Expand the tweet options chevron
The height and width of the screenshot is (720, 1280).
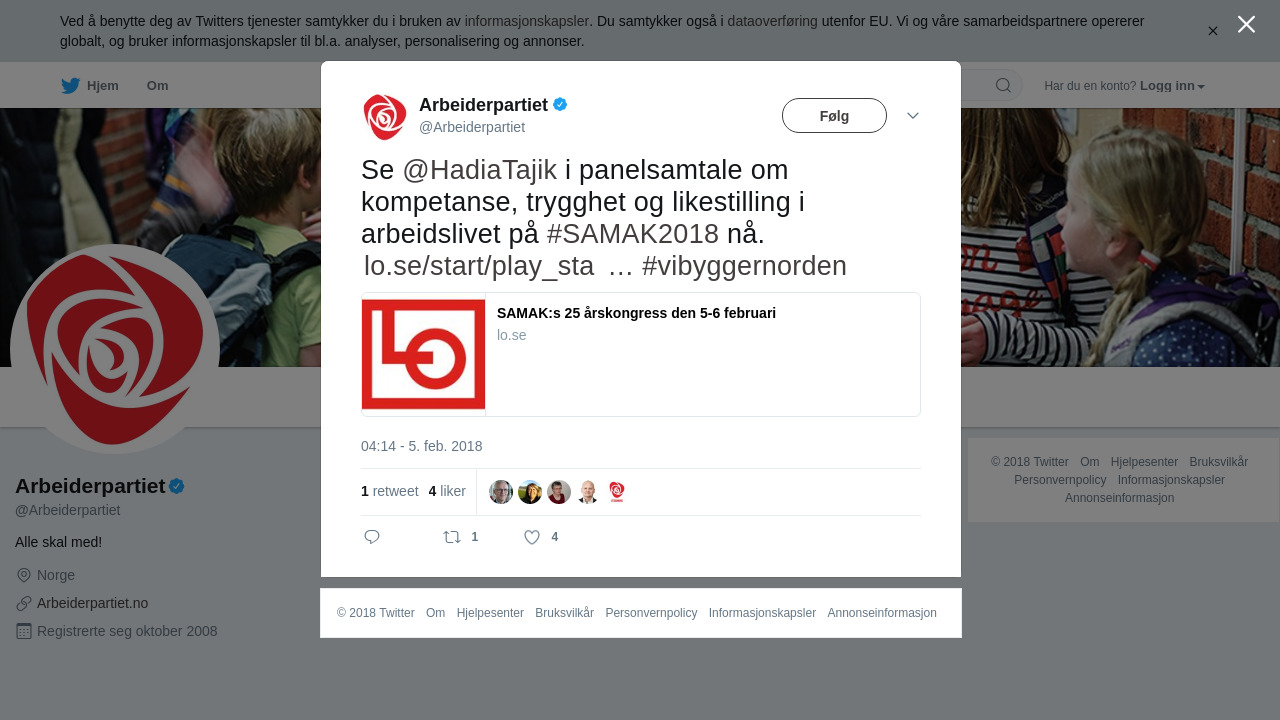coord(913,116)
